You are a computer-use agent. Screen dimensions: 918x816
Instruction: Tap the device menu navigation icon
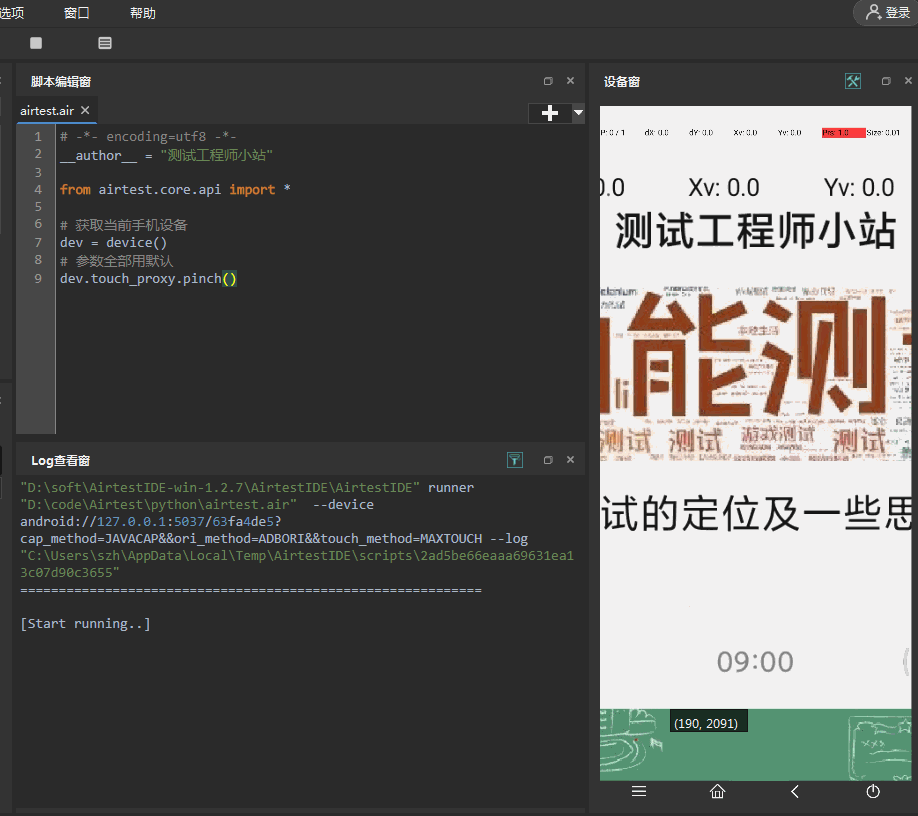tap(639, 791)
